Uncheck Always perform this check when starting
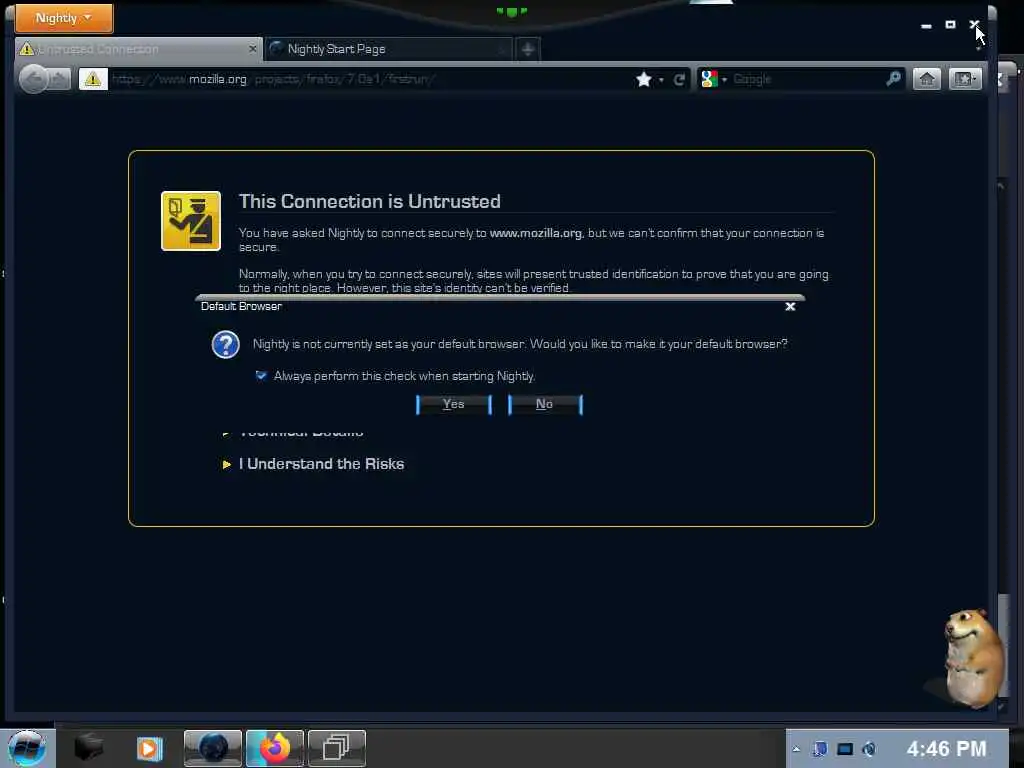The image size is (1024, 768). click(261, 376)
